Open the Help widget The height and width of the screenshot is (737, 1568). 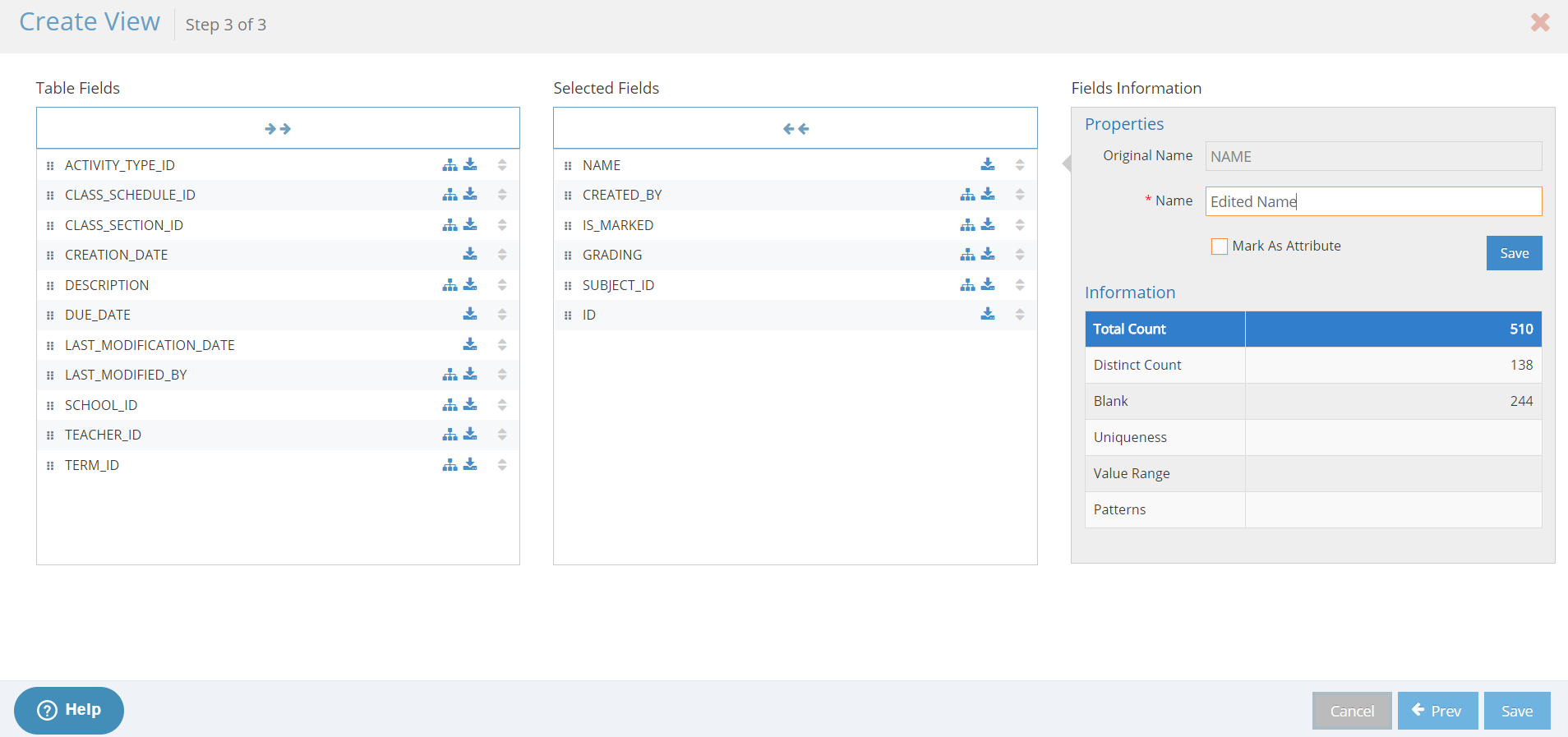[69, 710]
